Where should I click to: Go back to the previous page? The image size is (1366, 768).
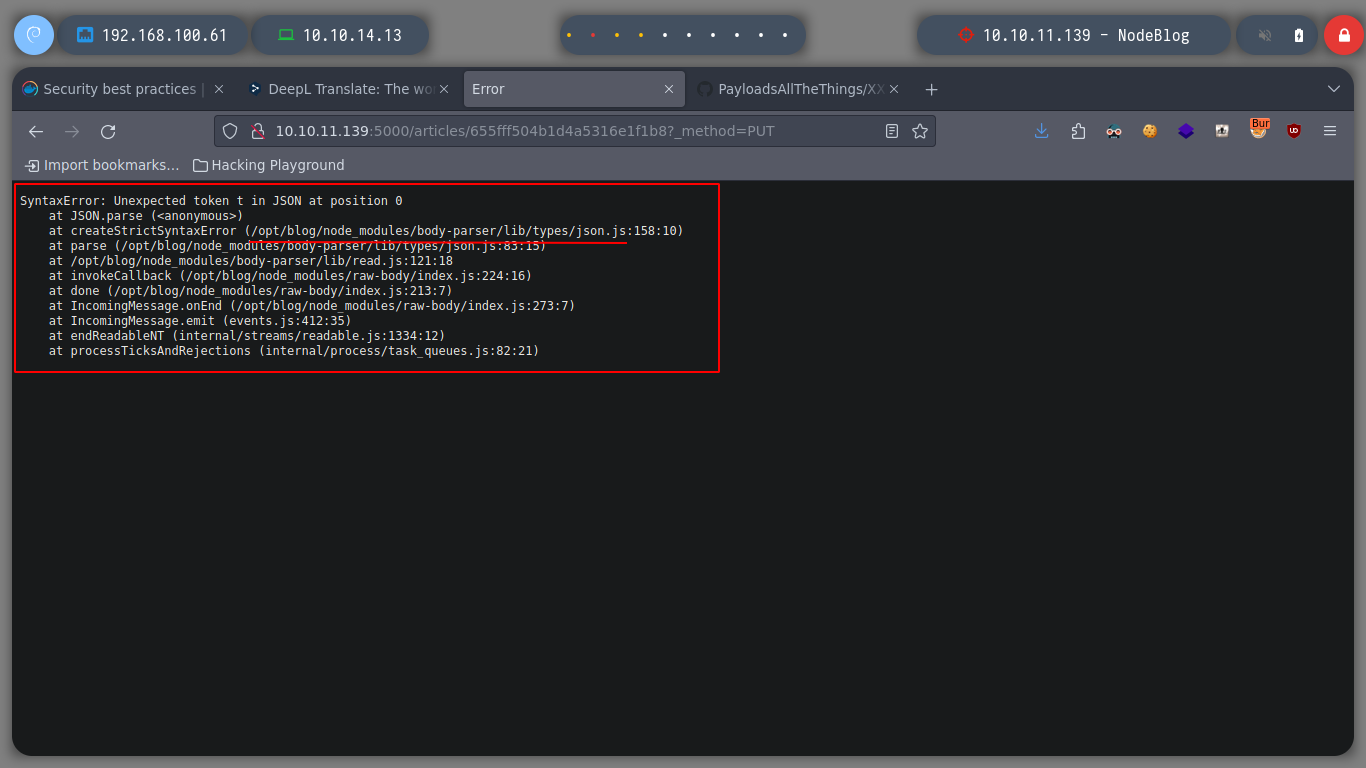coord(36,131)
